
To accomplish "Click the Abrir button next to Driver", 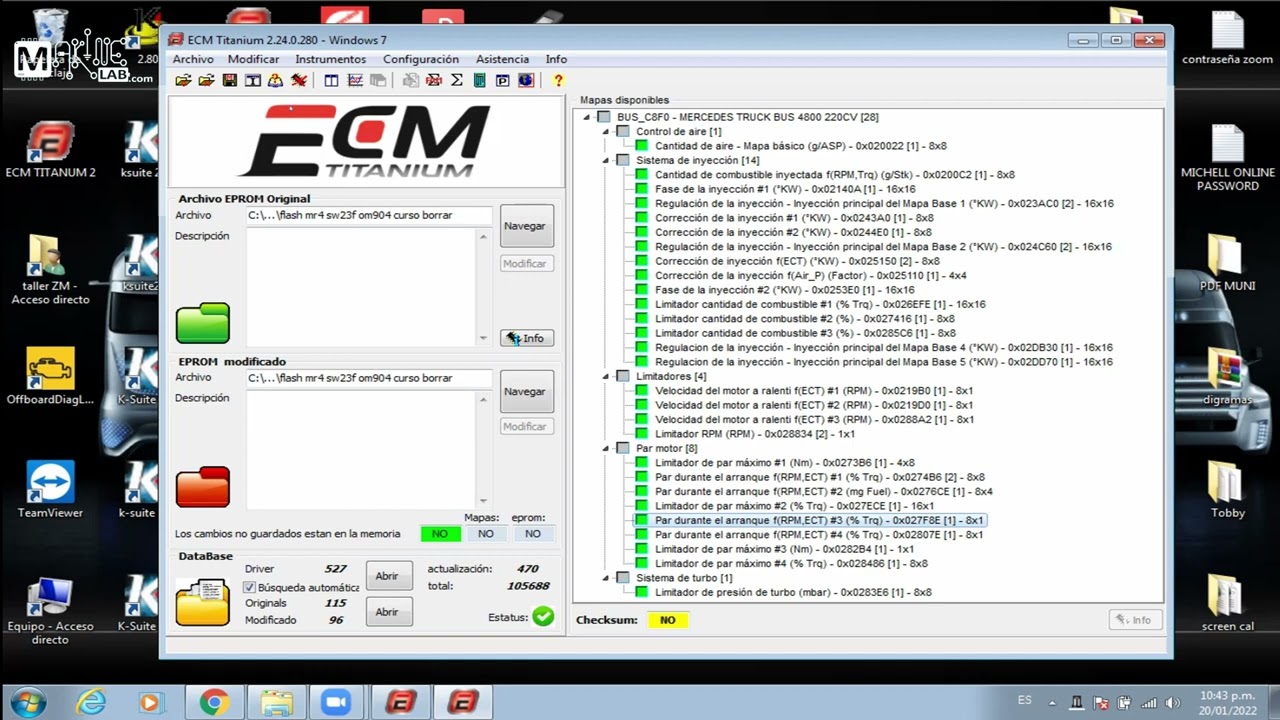I will pos(388,576).
